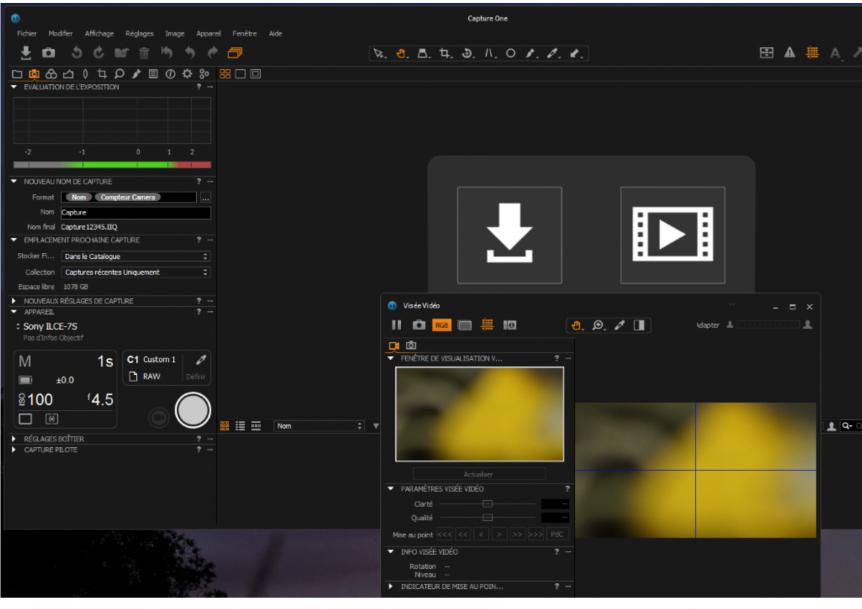The height and width of the screenshot is (609, 862).
Task: Click camera capture icon in Visée Vidéo toolbar
Action: 419,325
